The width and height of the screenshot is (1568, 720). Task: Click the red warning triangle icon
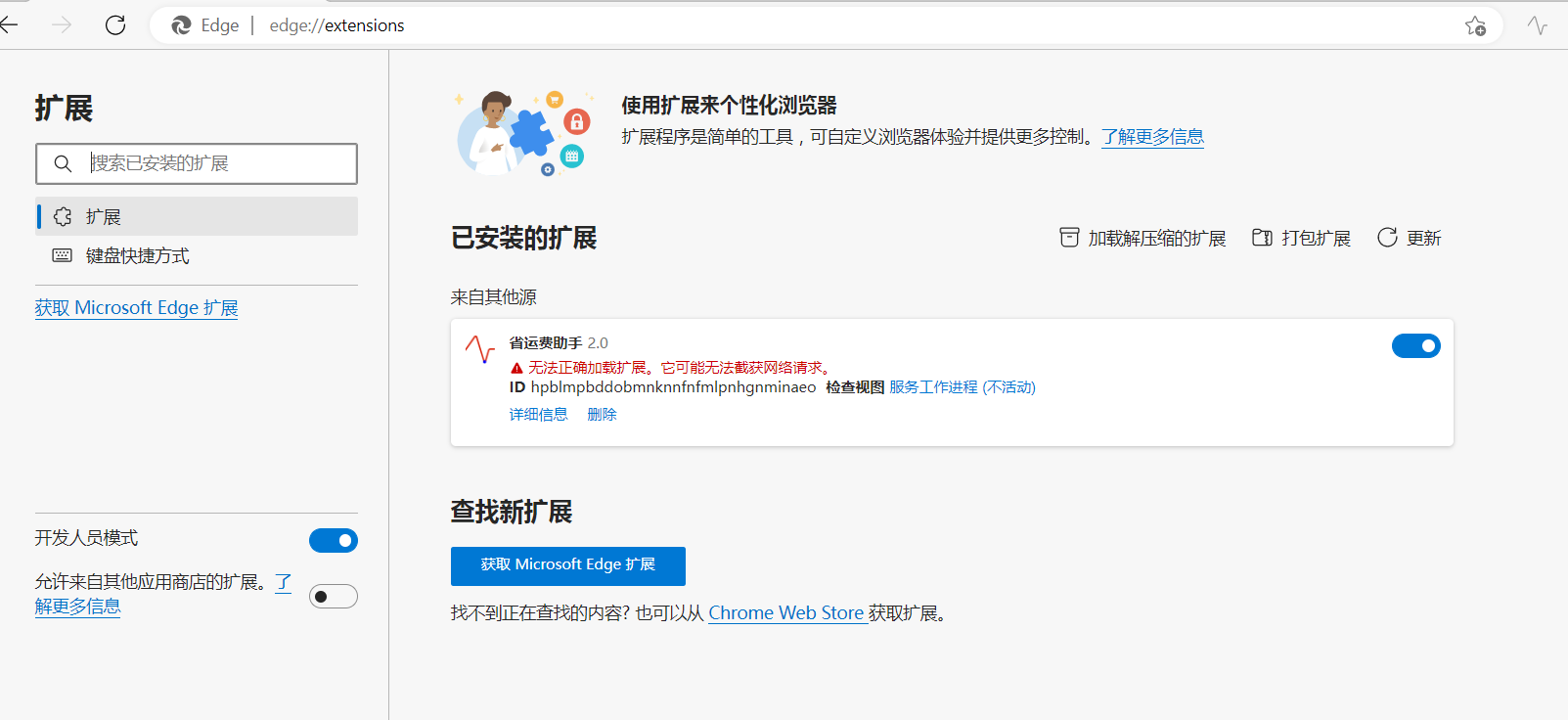pyautogui.click(x=516, y=368)
